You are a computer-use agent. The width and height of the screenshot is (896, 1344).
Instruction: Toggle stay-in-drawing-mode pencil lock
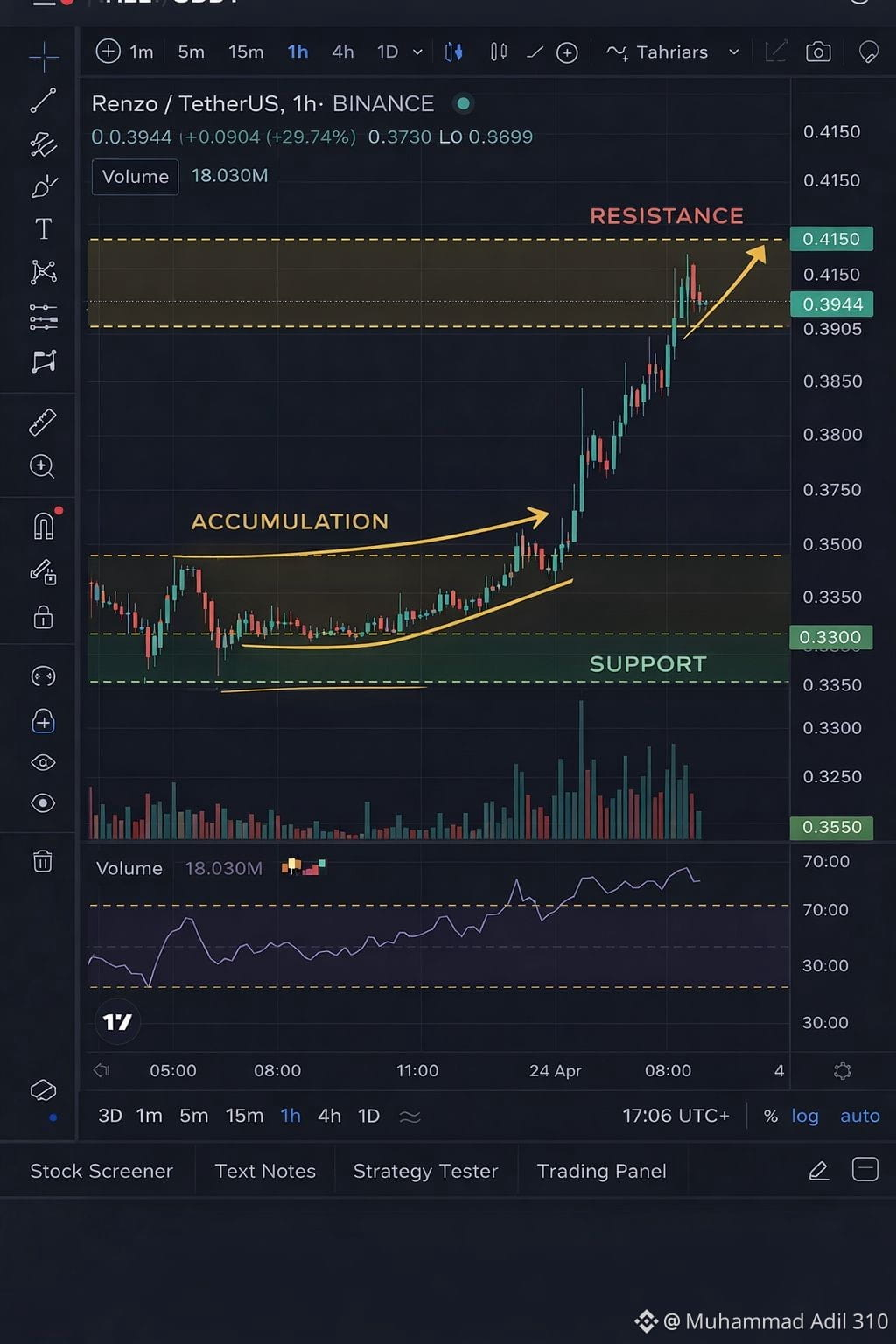click(44, 572)
